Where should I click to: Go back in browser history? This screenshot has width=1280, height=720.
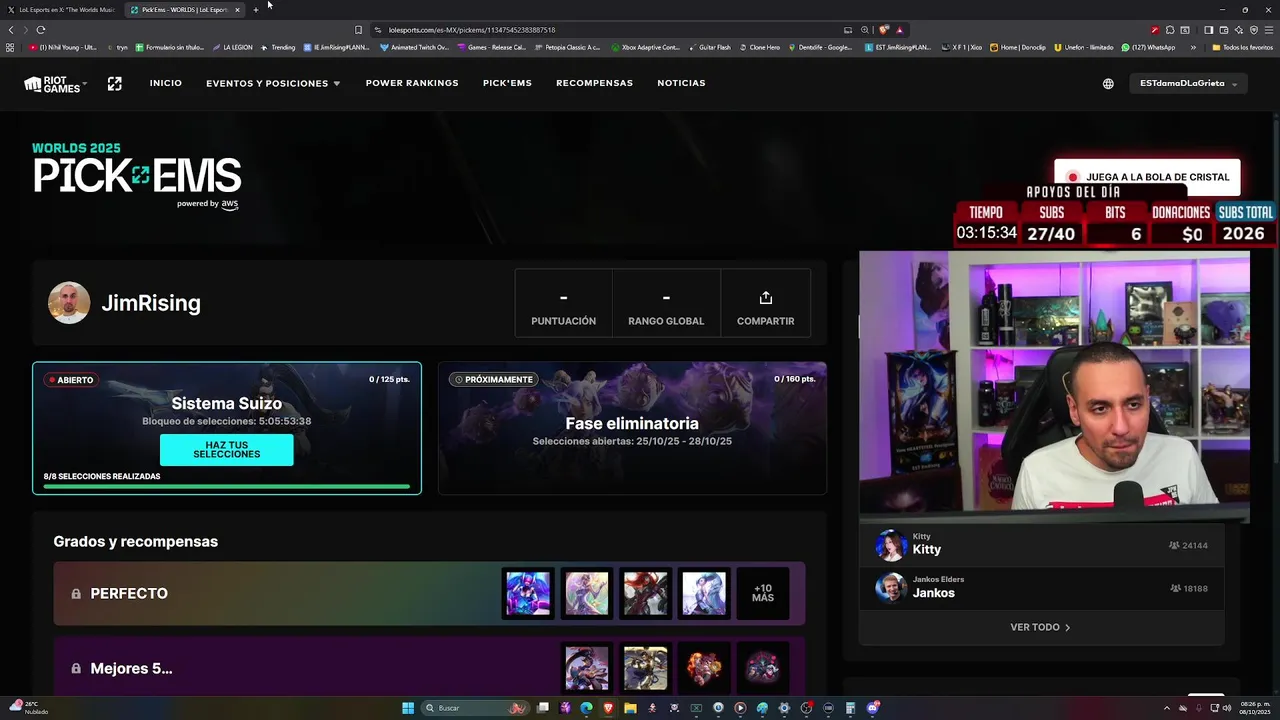coord(11,30)
